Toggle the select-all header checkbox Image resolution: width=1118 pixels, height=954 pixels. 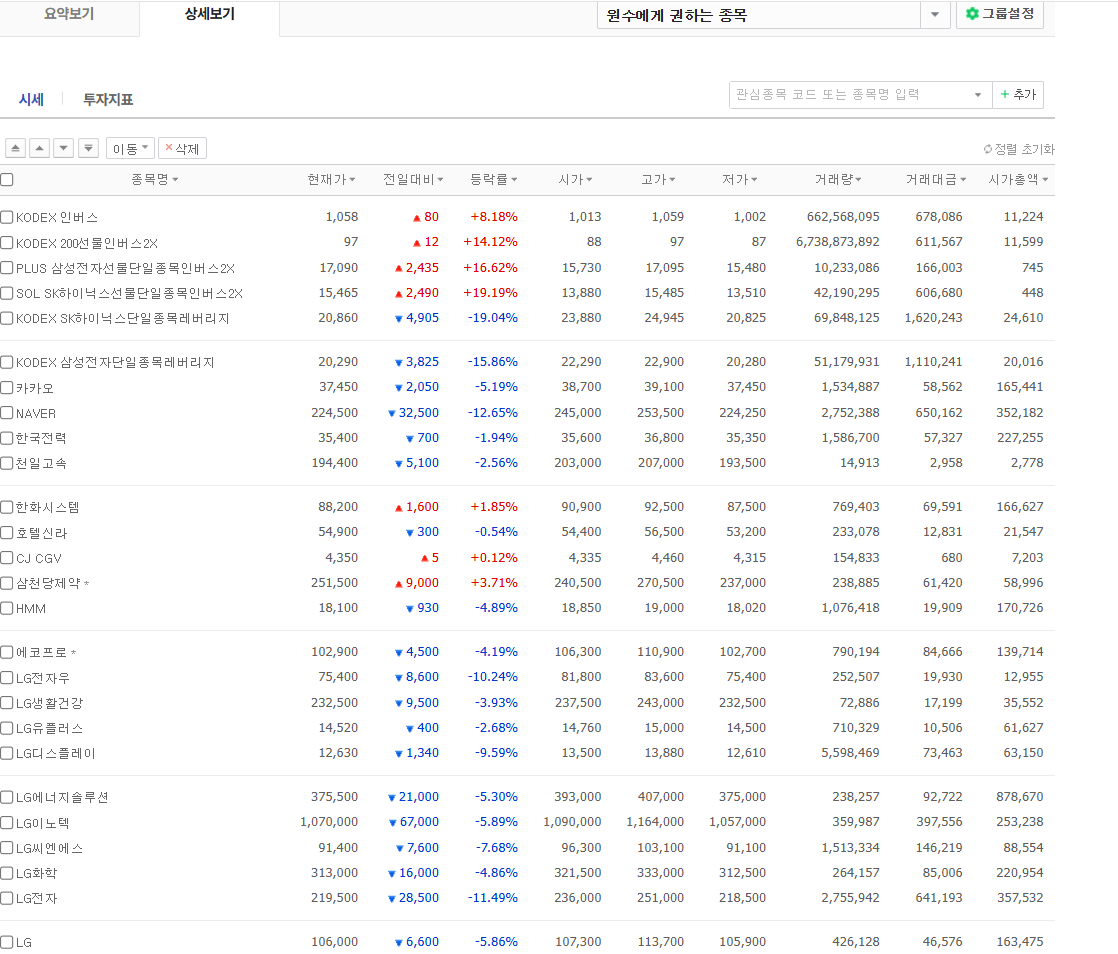[x=7, y=179]
